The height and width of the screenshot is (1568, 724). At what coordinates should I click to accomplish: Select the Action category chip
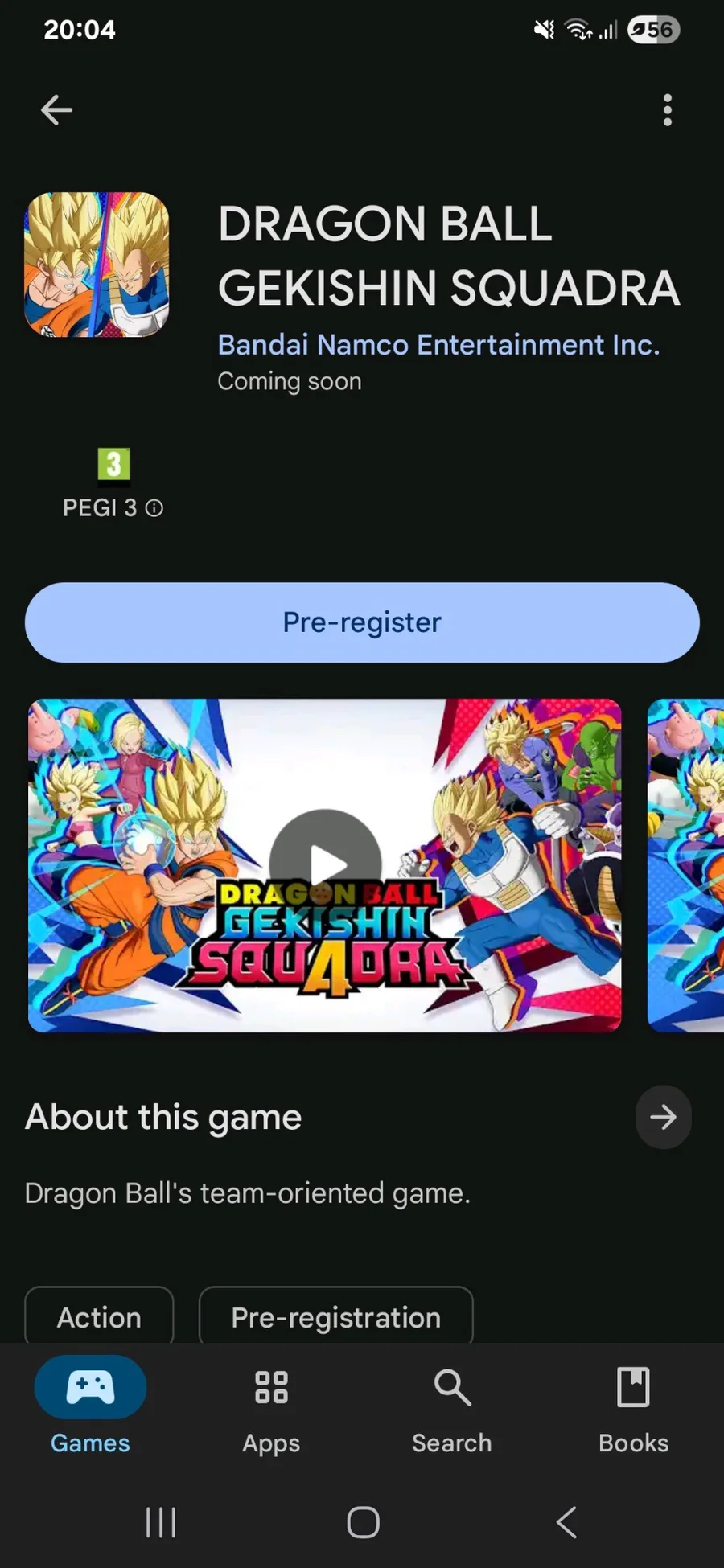click(x=99, y=1317)
